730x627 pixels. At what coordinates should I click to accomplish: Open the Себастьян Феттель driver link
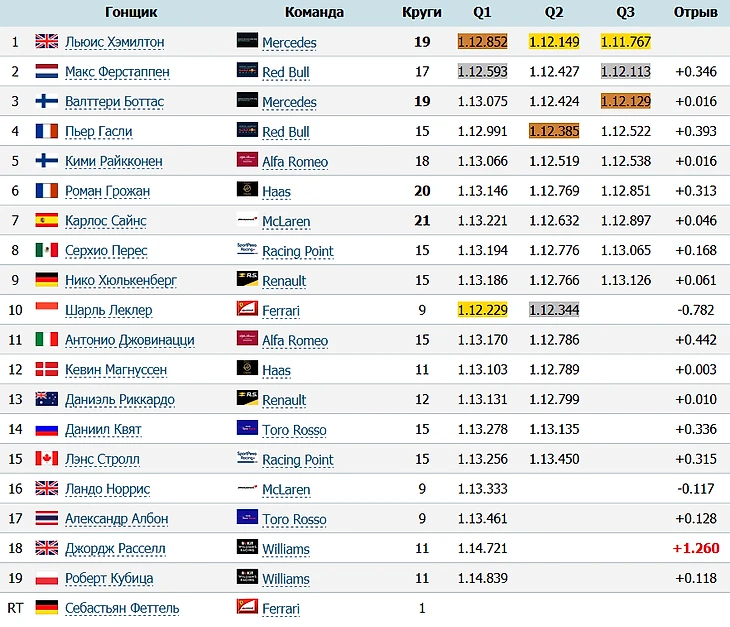pos(122,608)
